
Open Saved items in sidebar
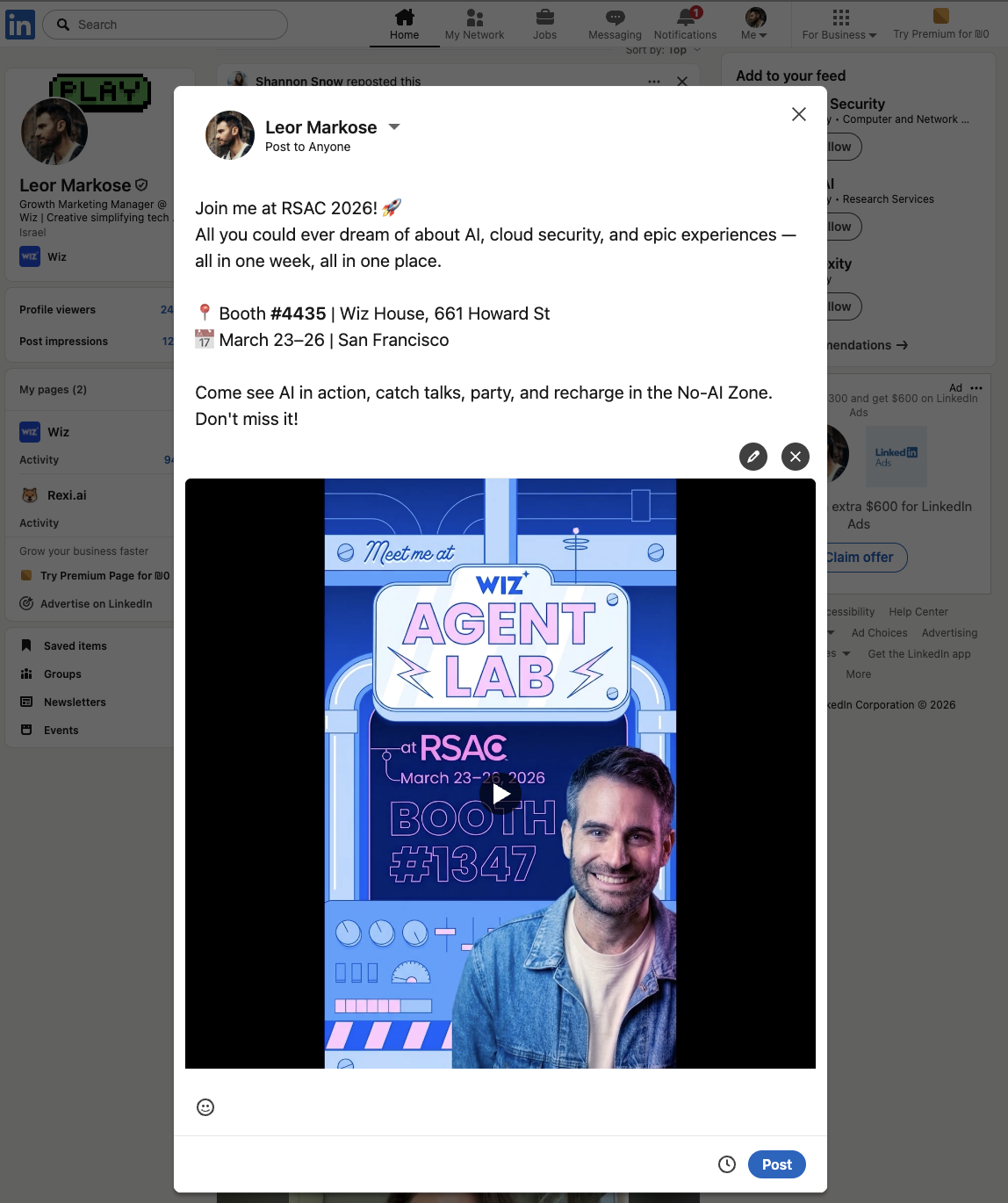76,646
